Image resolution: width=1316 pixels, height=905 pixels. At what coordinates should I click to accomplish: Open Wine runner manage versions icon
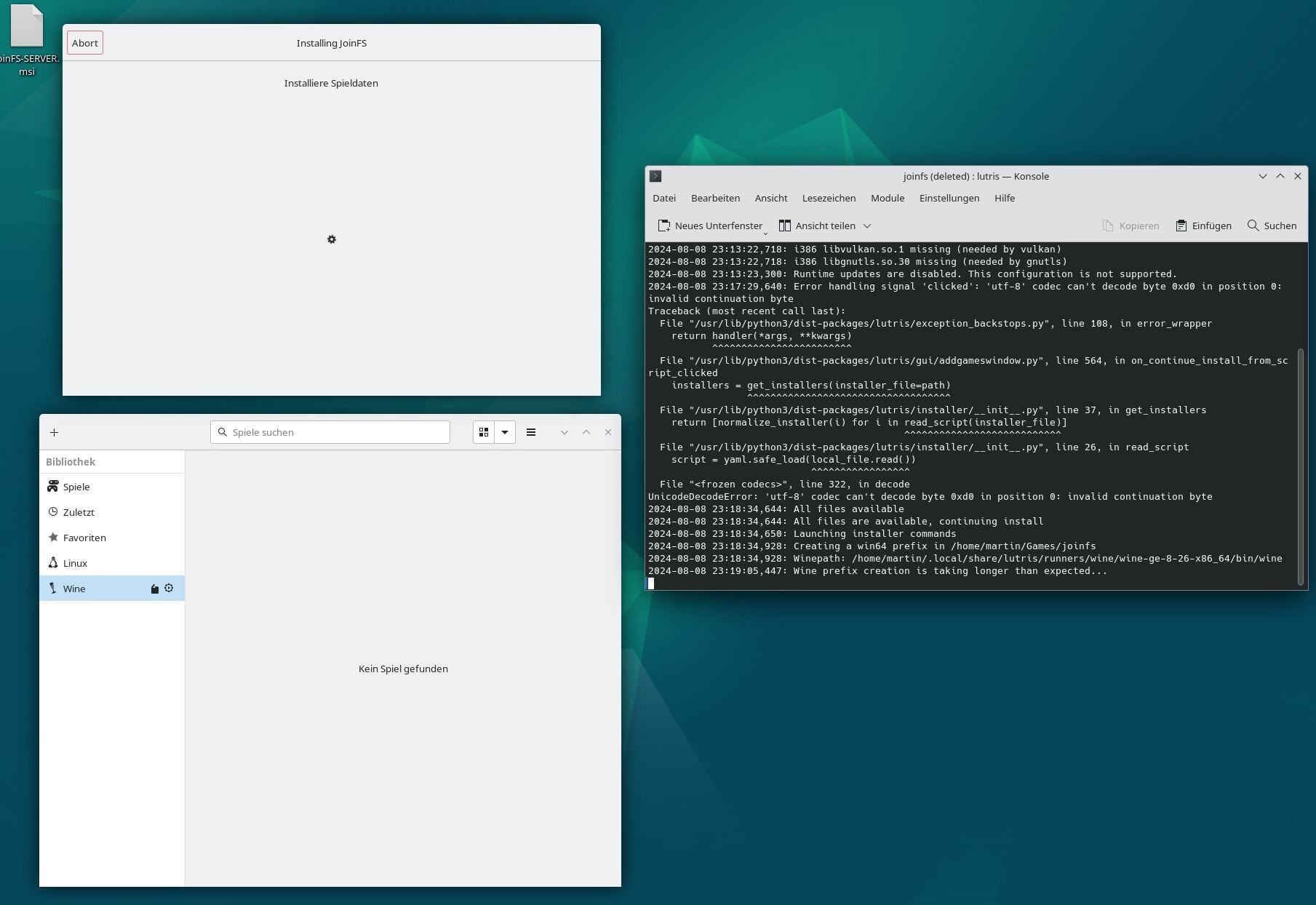point(154,589)
